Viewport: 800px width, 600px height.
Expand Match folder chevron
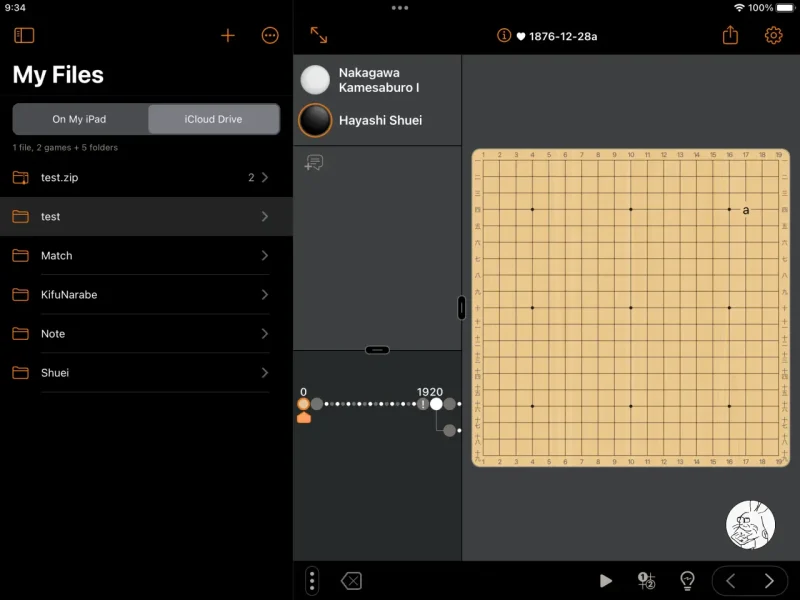click(265, 256)
